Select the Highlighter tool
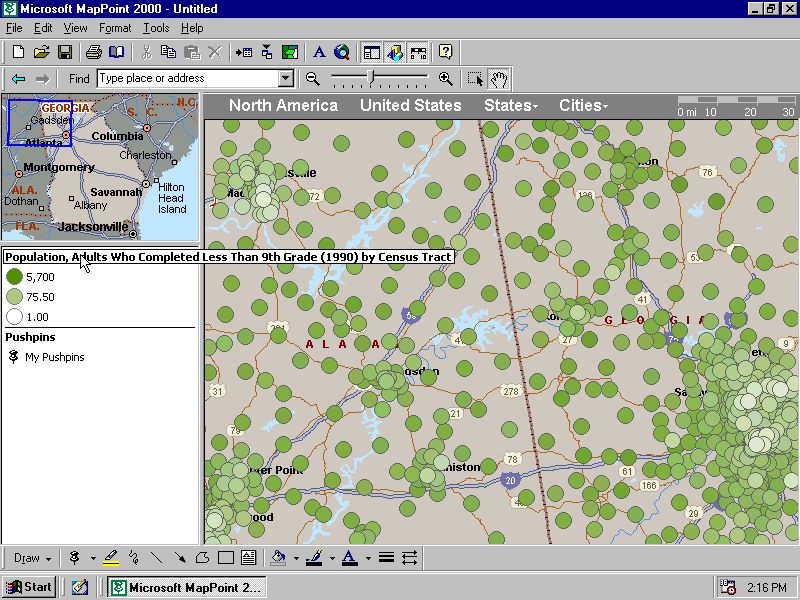 click(111, 558)
